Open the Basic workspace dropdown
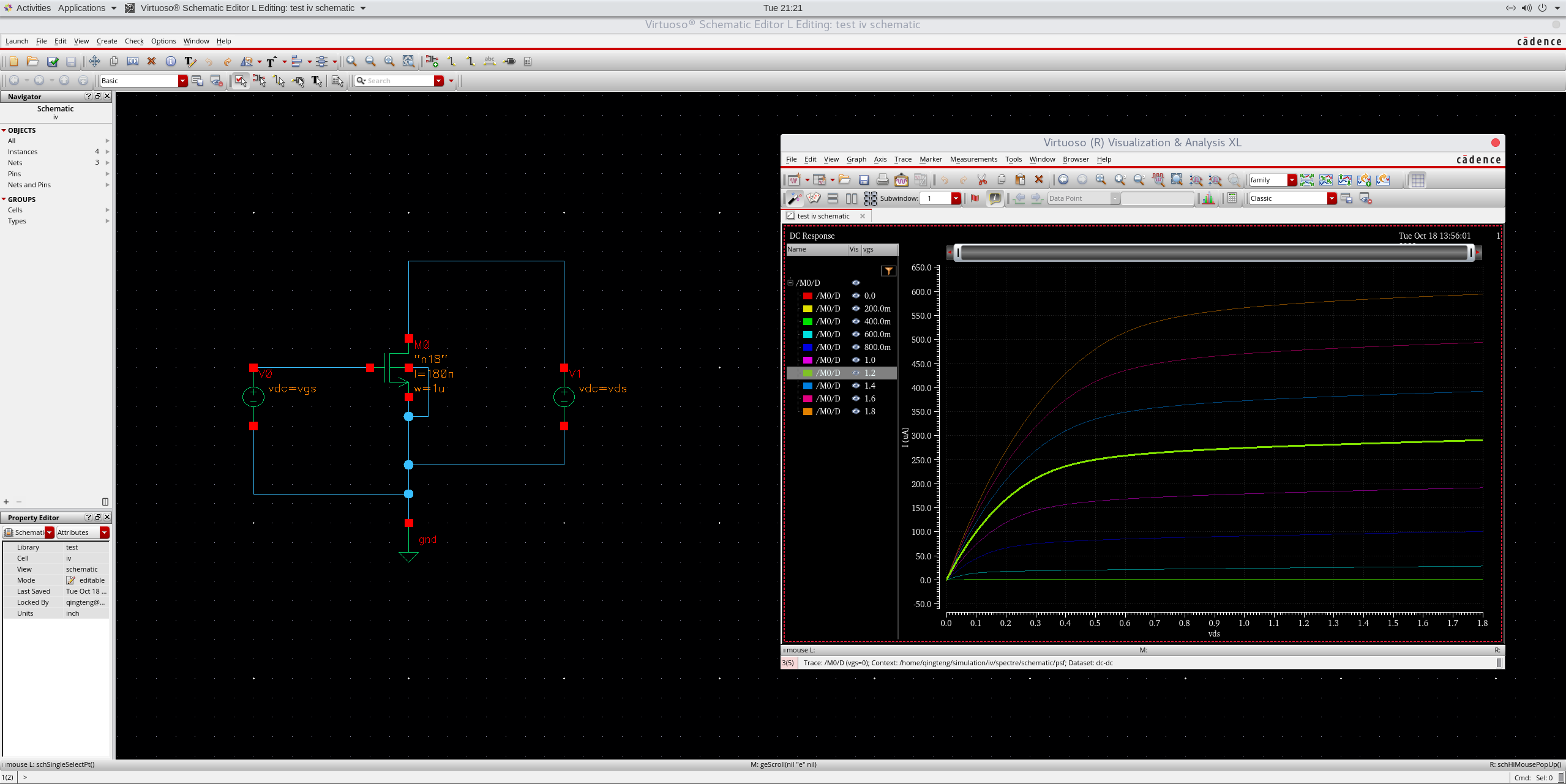 [182, 81]
